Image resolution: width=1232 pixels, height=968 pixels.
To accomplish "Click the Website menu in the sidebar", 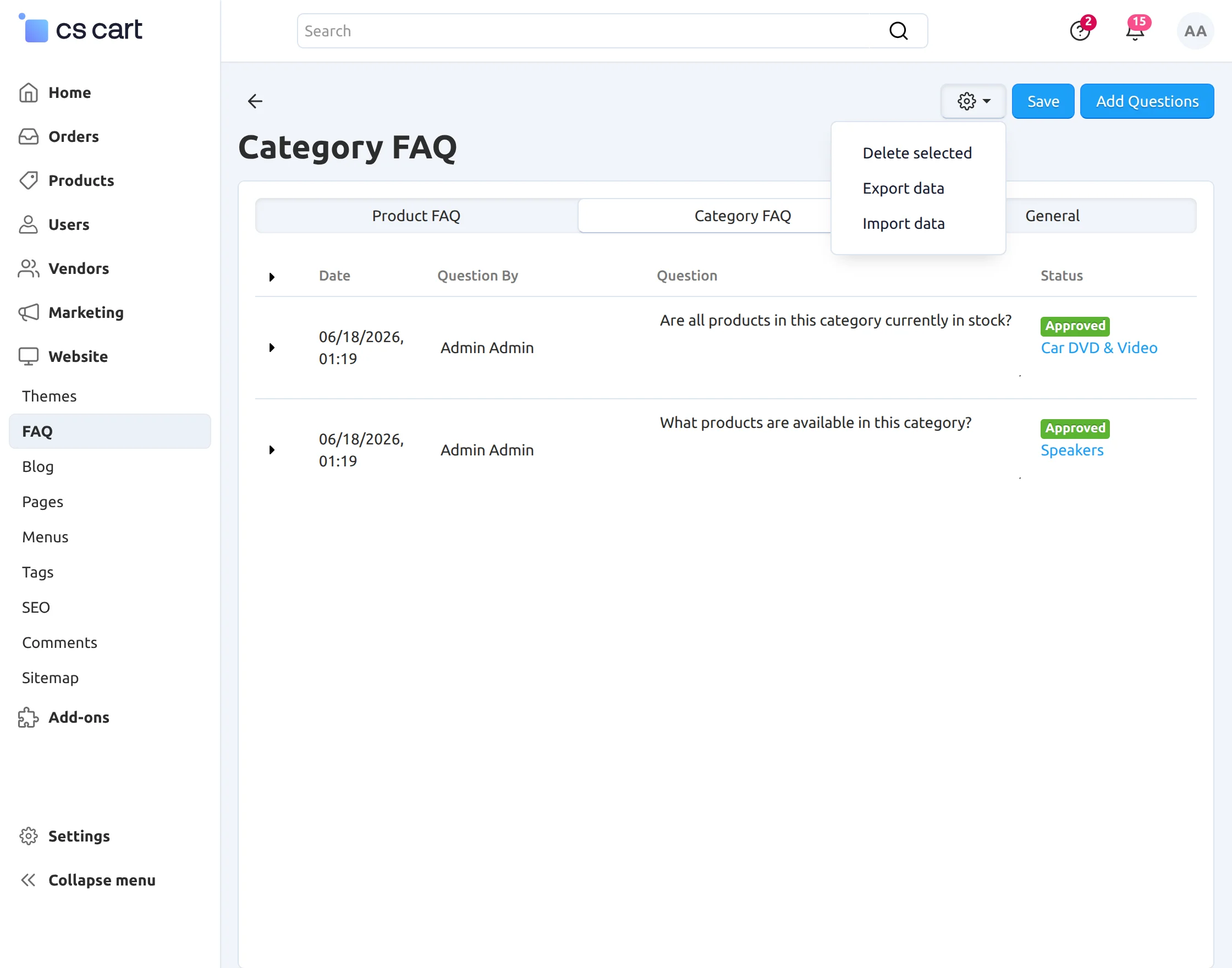I will (78, 356).
